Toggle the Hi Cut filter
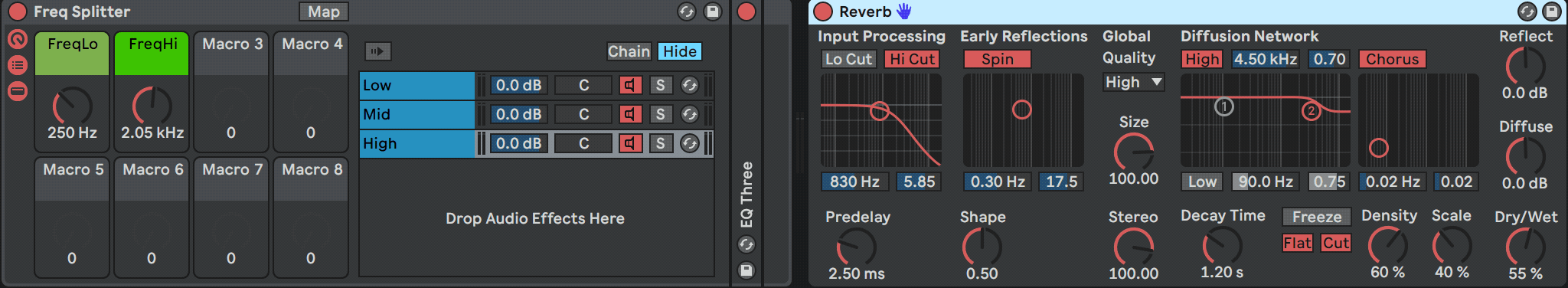 912,59
